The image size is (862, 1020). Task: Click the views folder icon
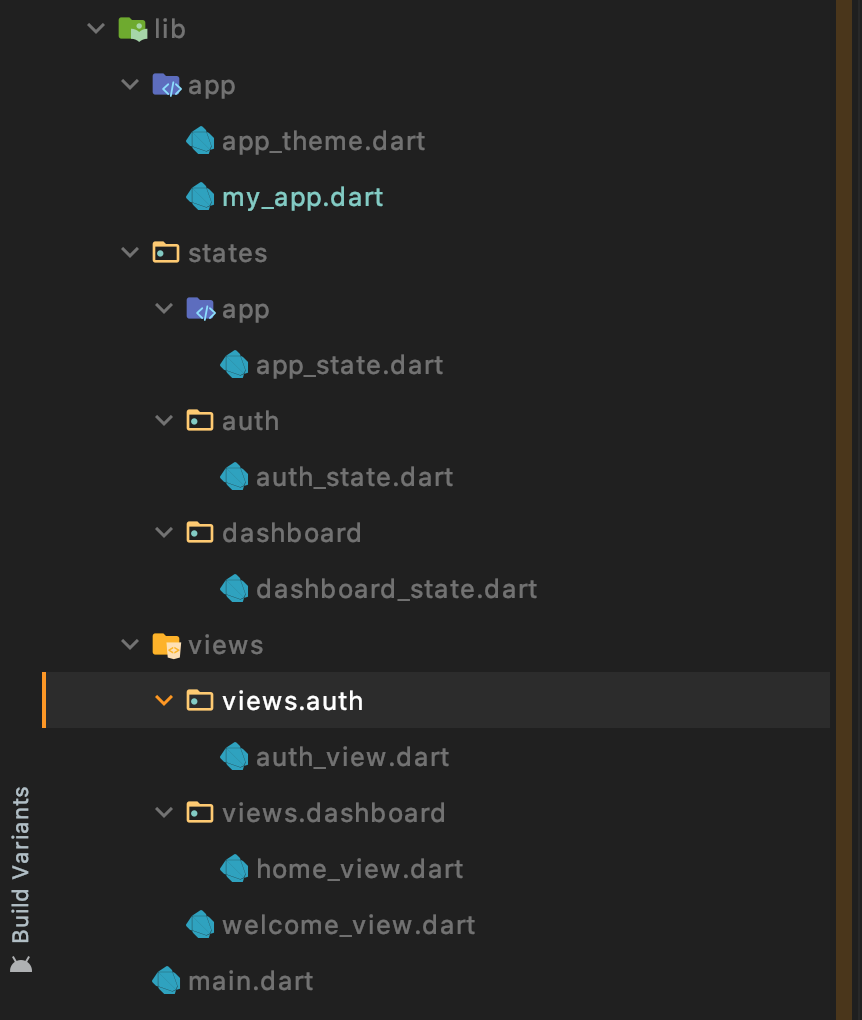click(x=166, y=645)
